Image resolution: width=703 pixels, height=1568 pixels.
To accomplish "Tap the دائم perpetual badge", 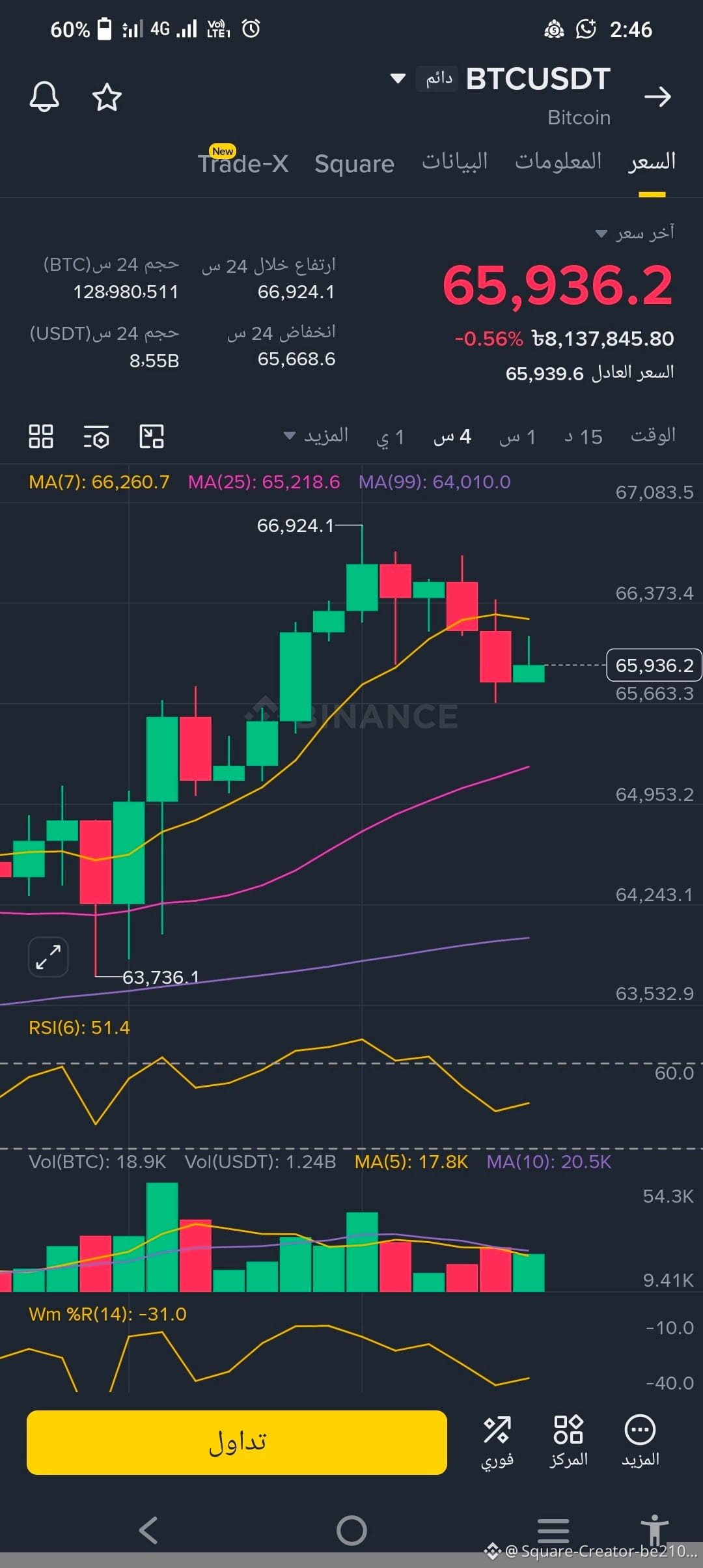I will pos(438,79).
